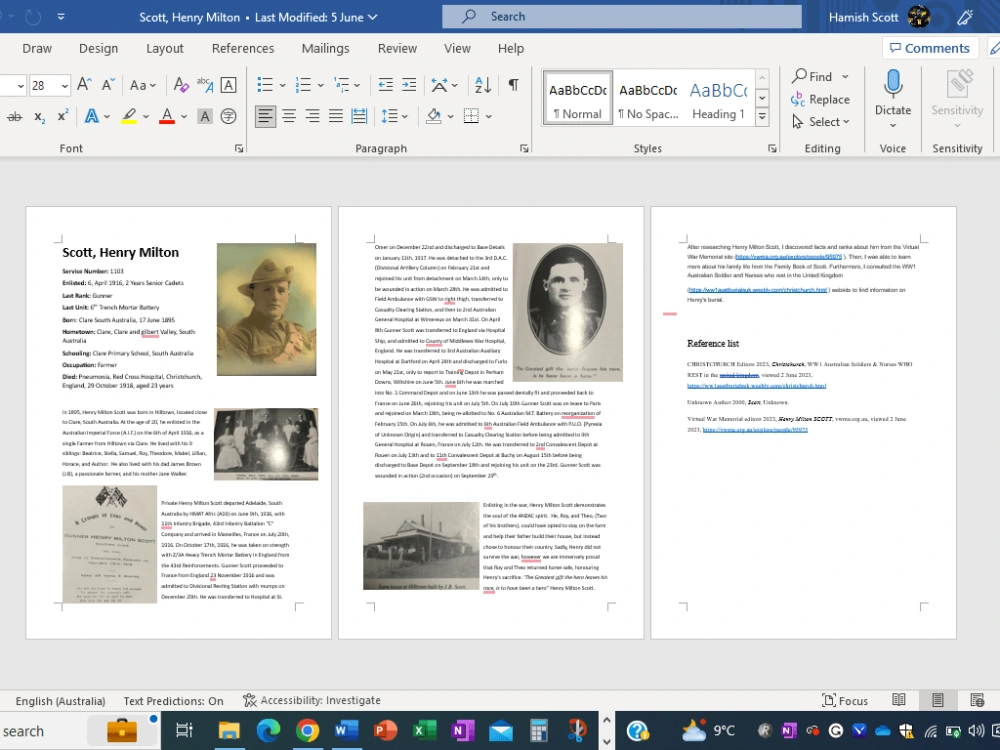Open Accessibility: Investigate checker
Image resolution: width=1000 pixels, height=750 pixels.
click(312, 700)
